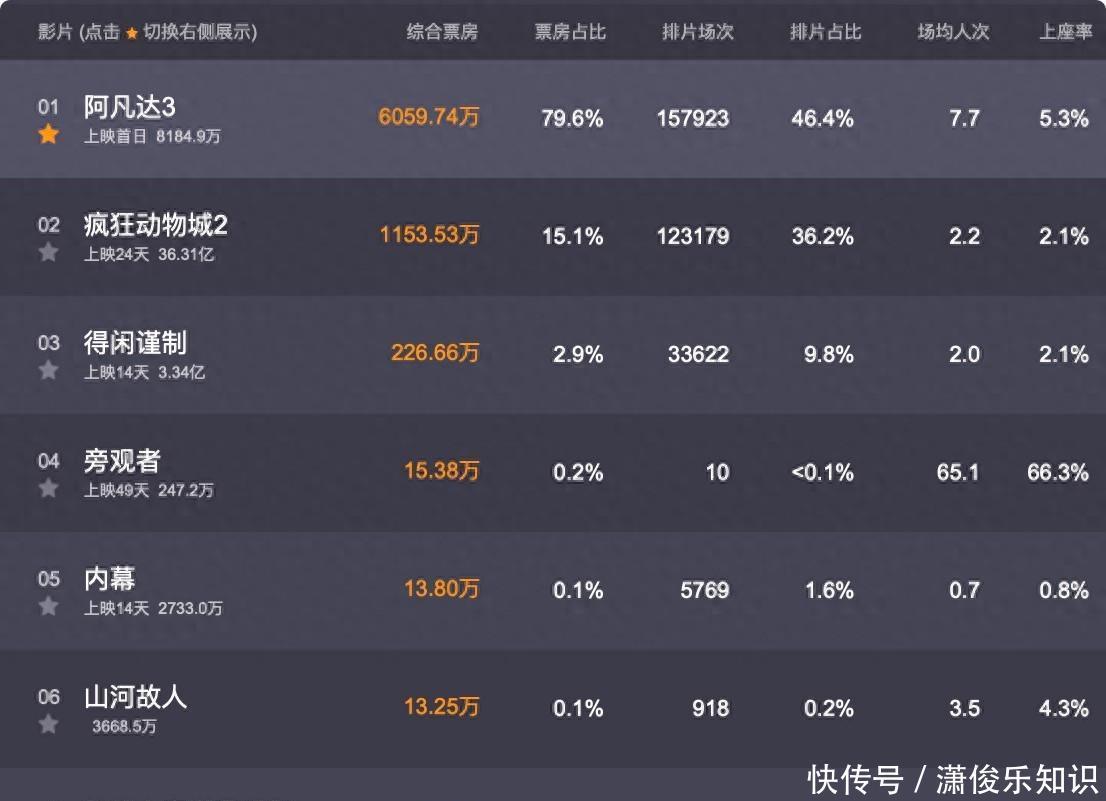Click the star icon on the 内幕 row
Screen dimensions: 1106x801
click(47, 605)
